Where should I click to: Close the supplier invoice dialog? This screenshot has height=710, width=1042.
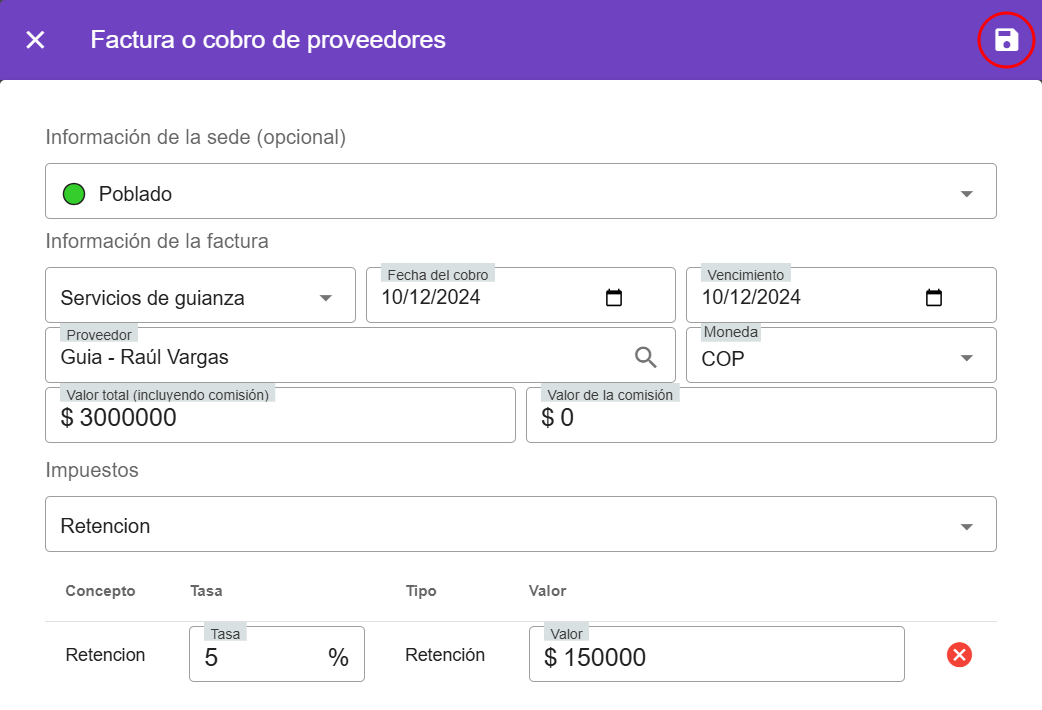click(x=35, y=40)
